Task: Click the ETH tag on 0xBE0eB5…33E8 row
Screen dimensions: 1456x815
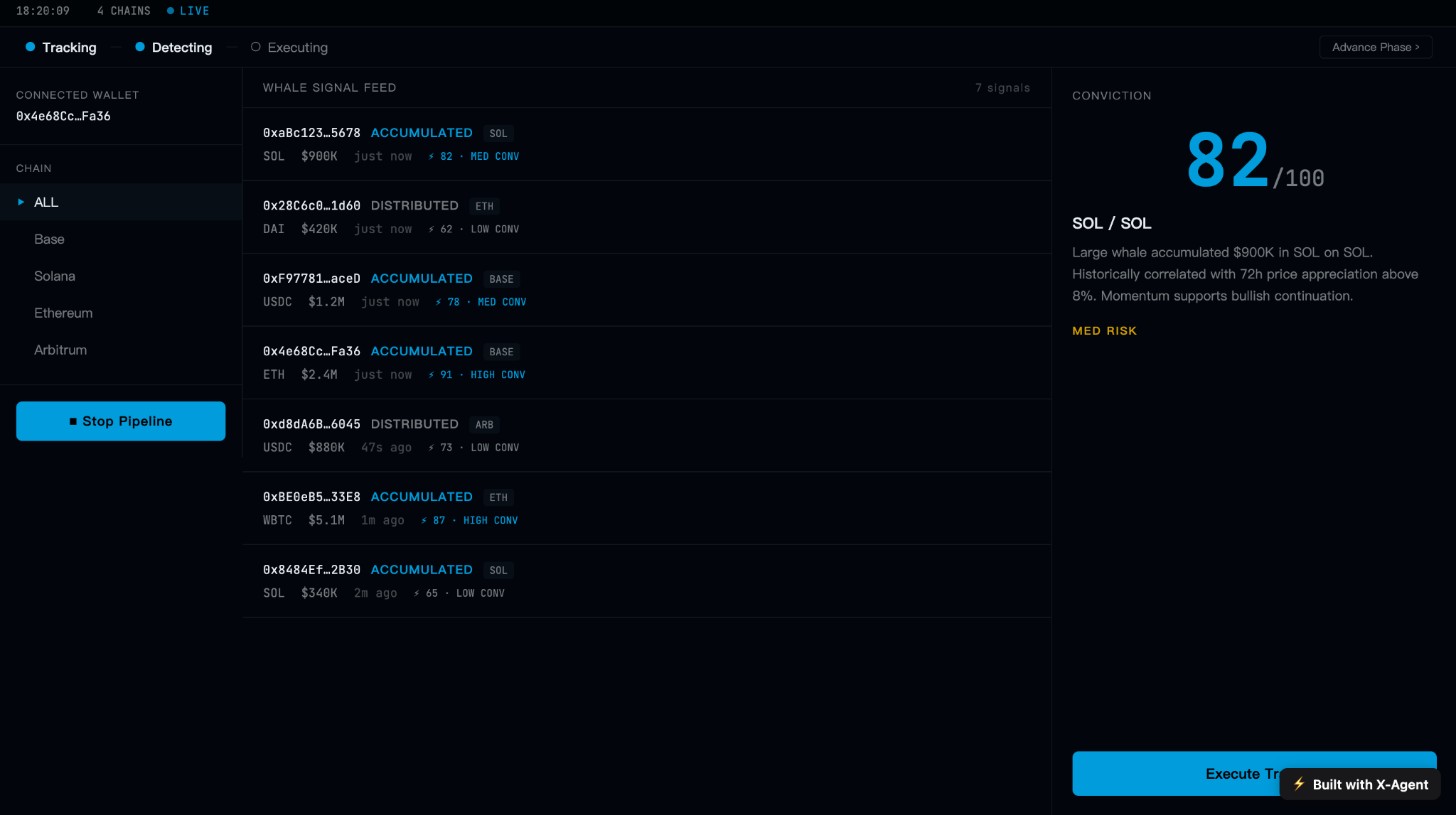Action: tap(498, 497)
